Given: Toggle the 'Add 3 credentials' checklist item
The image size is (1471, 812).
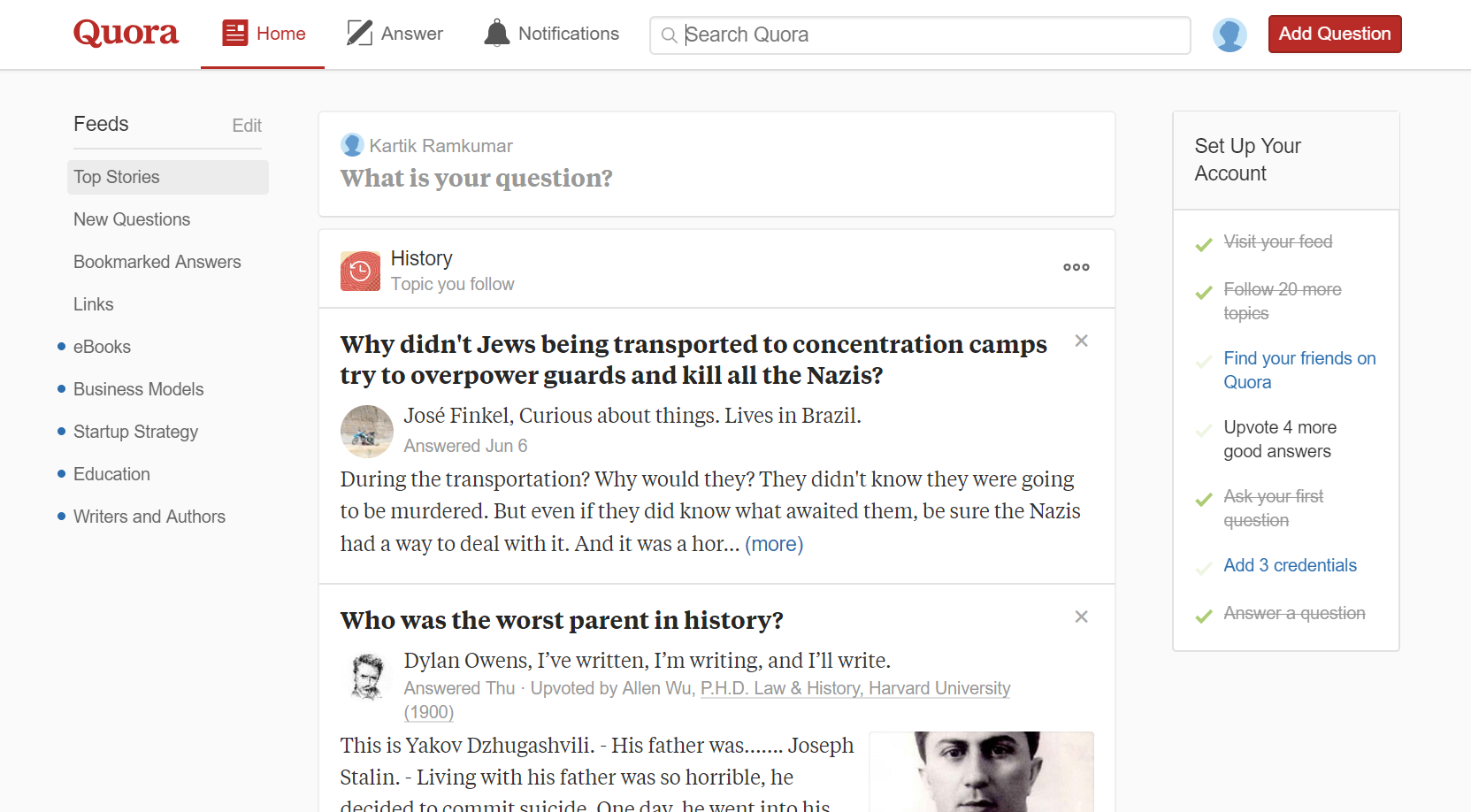Looking at the screenshot, I should tap(1204, 567).
